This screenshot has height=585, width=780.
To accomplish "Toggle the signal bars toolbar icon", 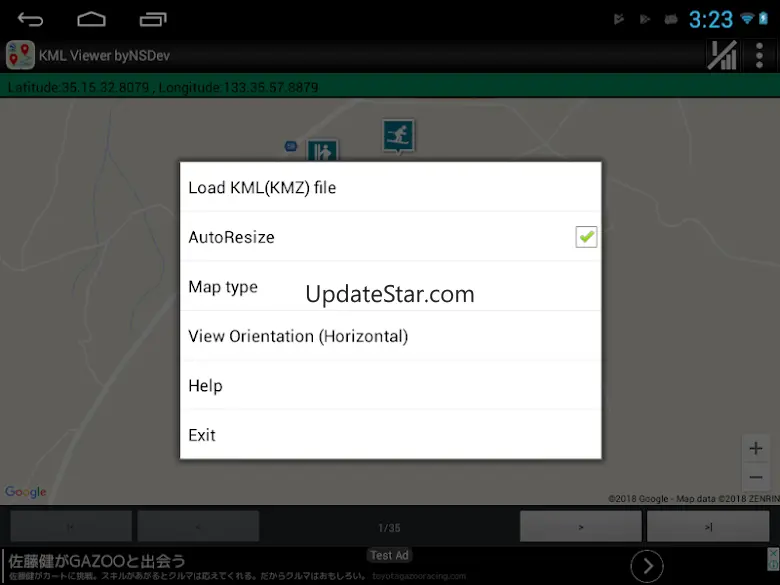I will click(722, 55).
